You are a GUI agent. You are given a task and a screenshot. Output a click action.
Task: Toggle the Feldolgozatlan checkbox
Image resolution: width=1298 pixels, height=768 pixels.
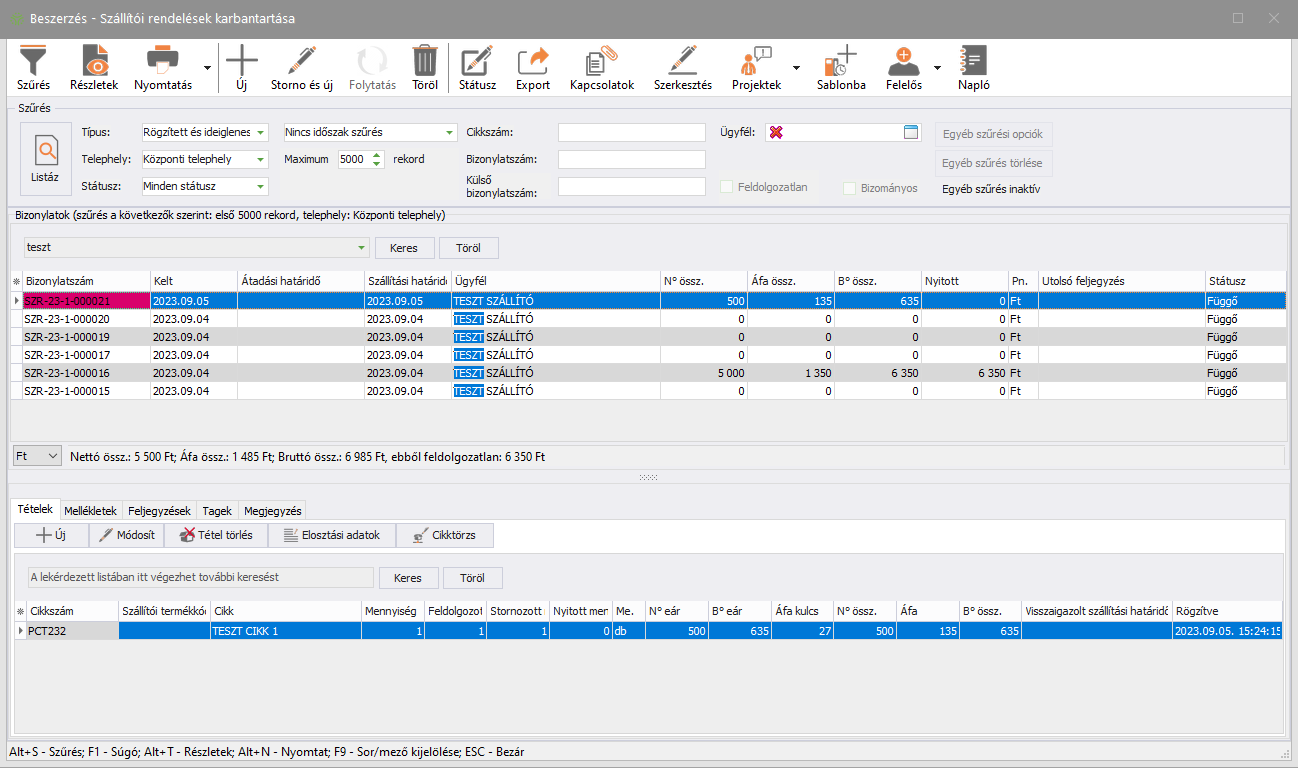click(727, 187)
